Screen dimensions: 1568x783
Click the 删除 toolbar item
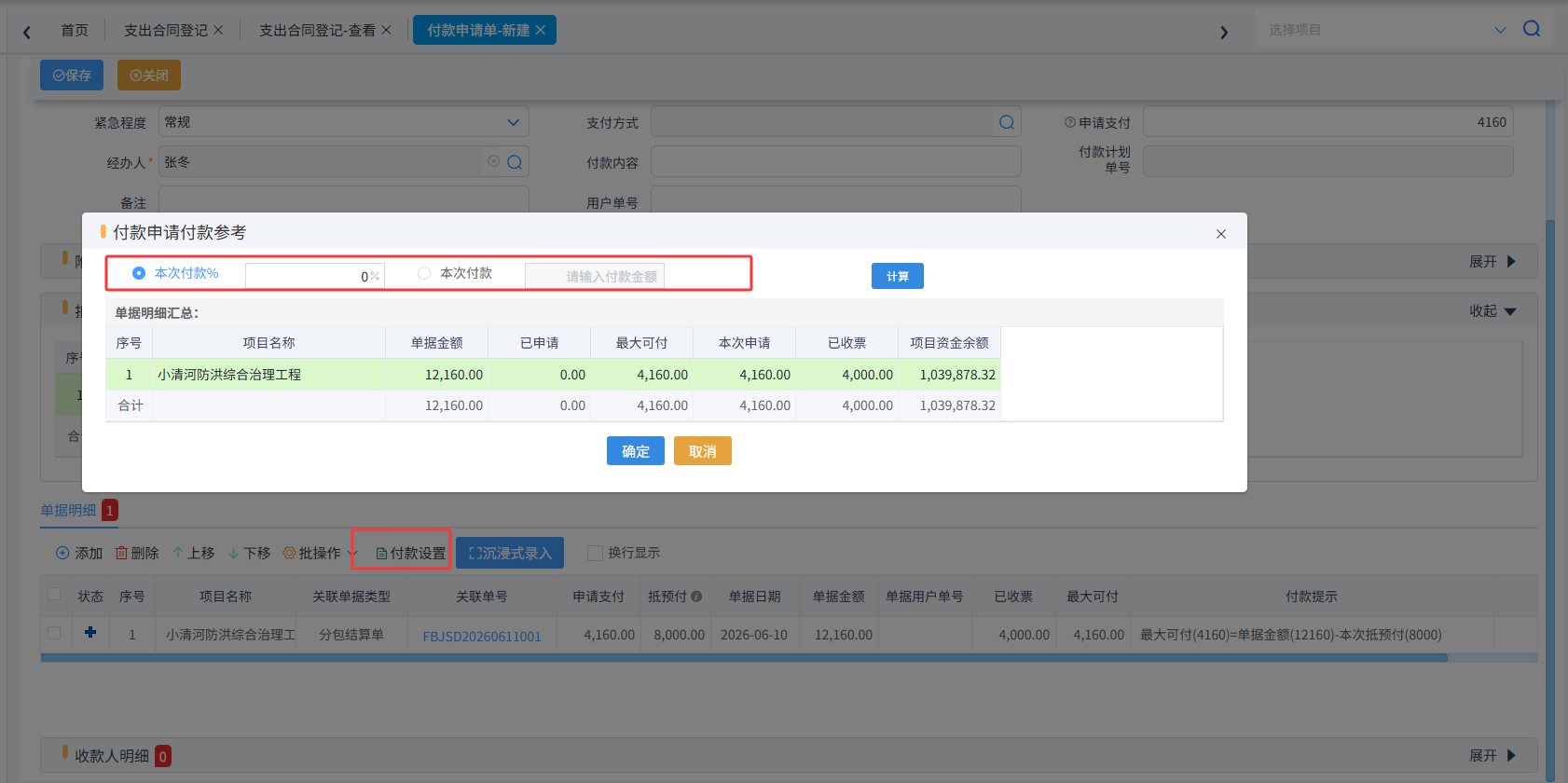[x=137, y=553]
